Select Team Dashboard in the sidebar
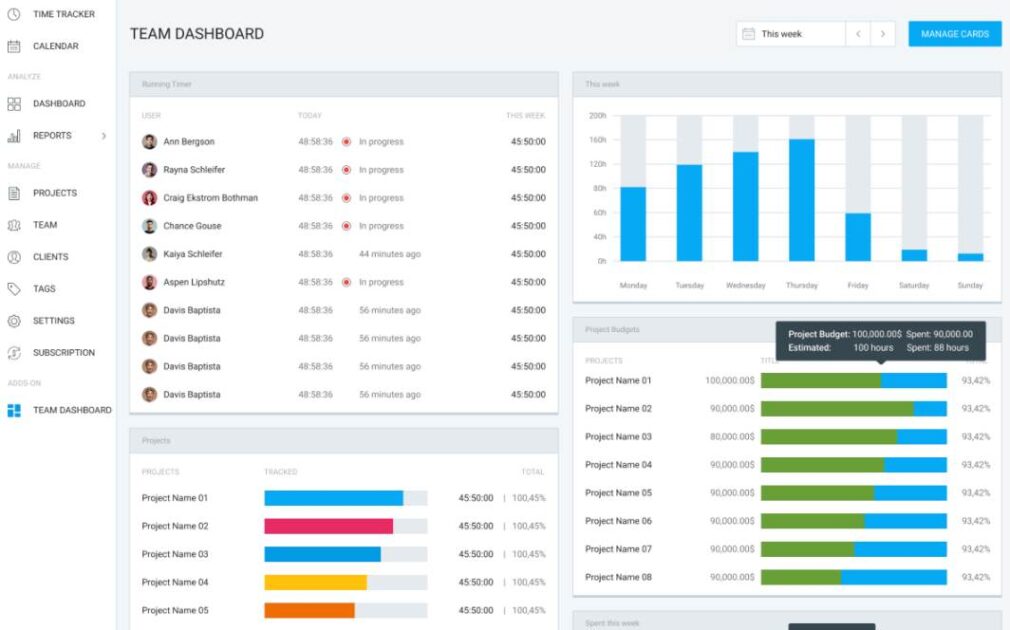The width and height of the screenshot is (1010, 630). pos(71,410)
